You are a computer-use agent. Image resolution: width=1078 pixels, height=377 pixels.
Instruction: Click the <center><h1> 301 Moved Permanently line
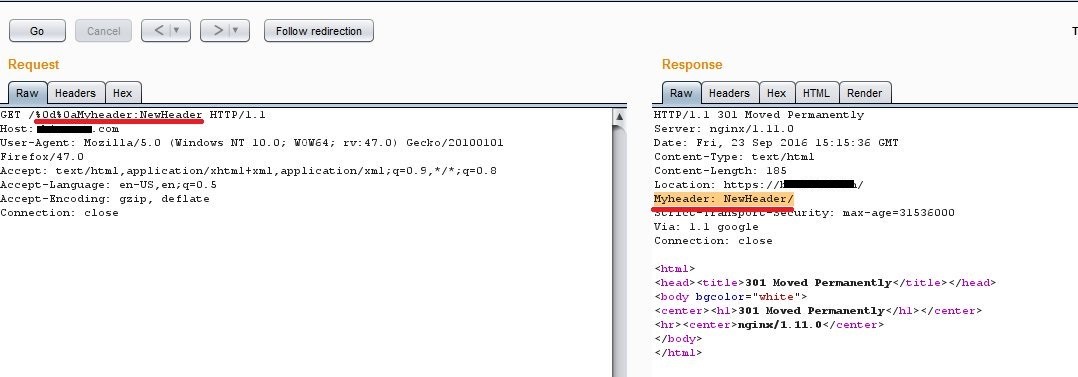[x=818, y=311]
